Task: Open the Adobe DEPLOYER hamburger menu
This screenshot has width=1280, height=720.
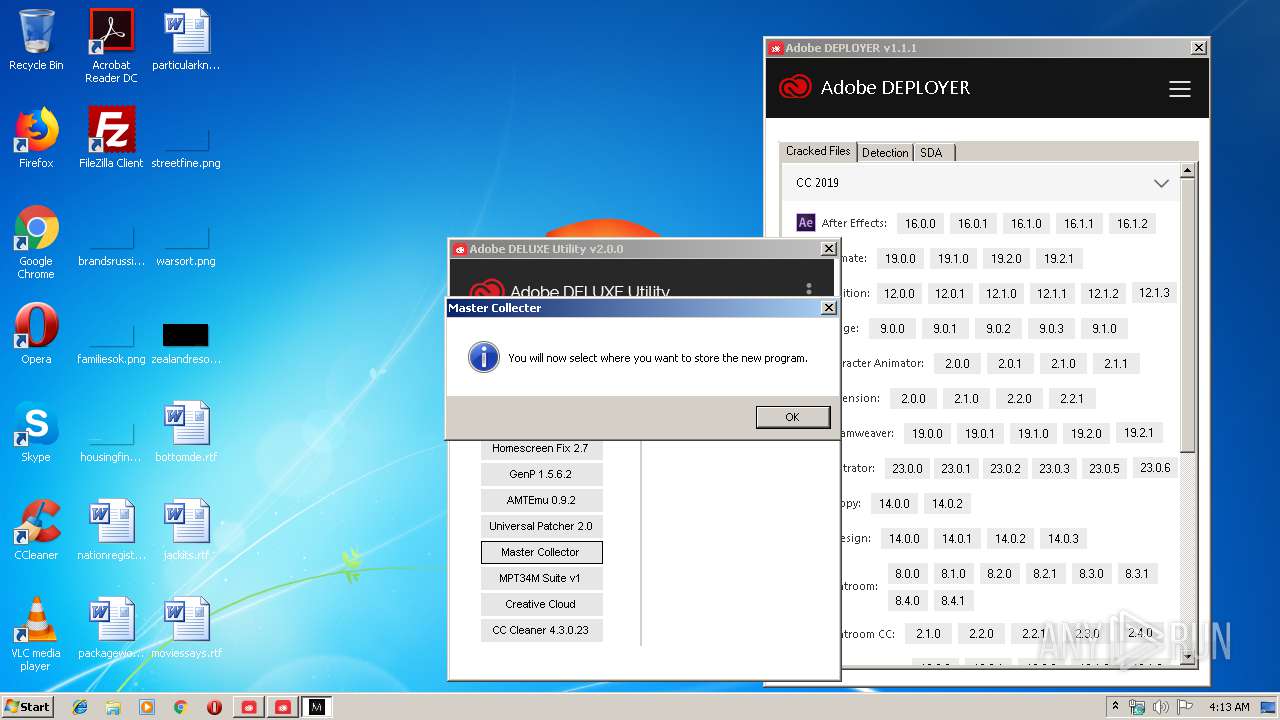Action: point(1180,89)
